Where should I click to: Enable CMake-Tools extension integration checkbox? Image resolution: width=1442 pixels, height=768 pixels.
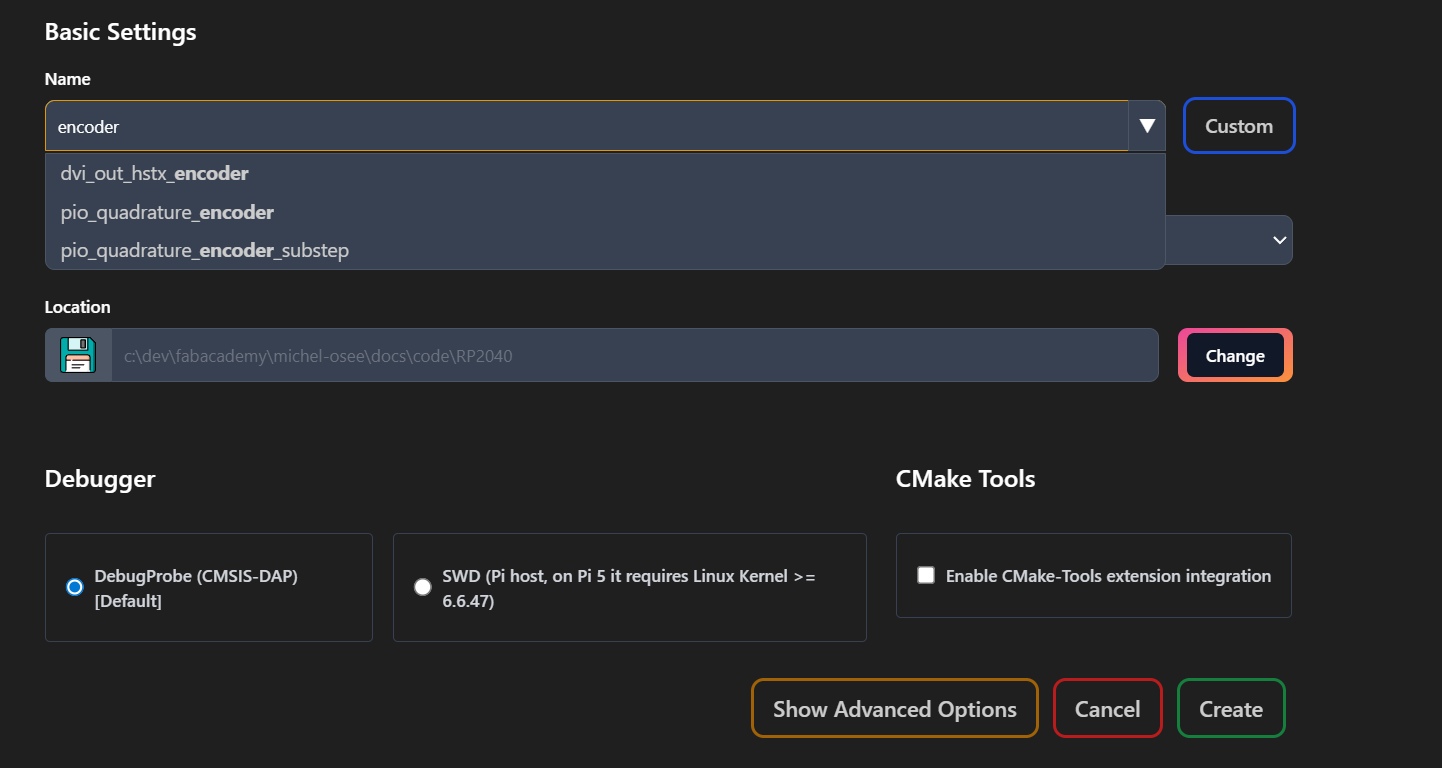tap(926, 575)
